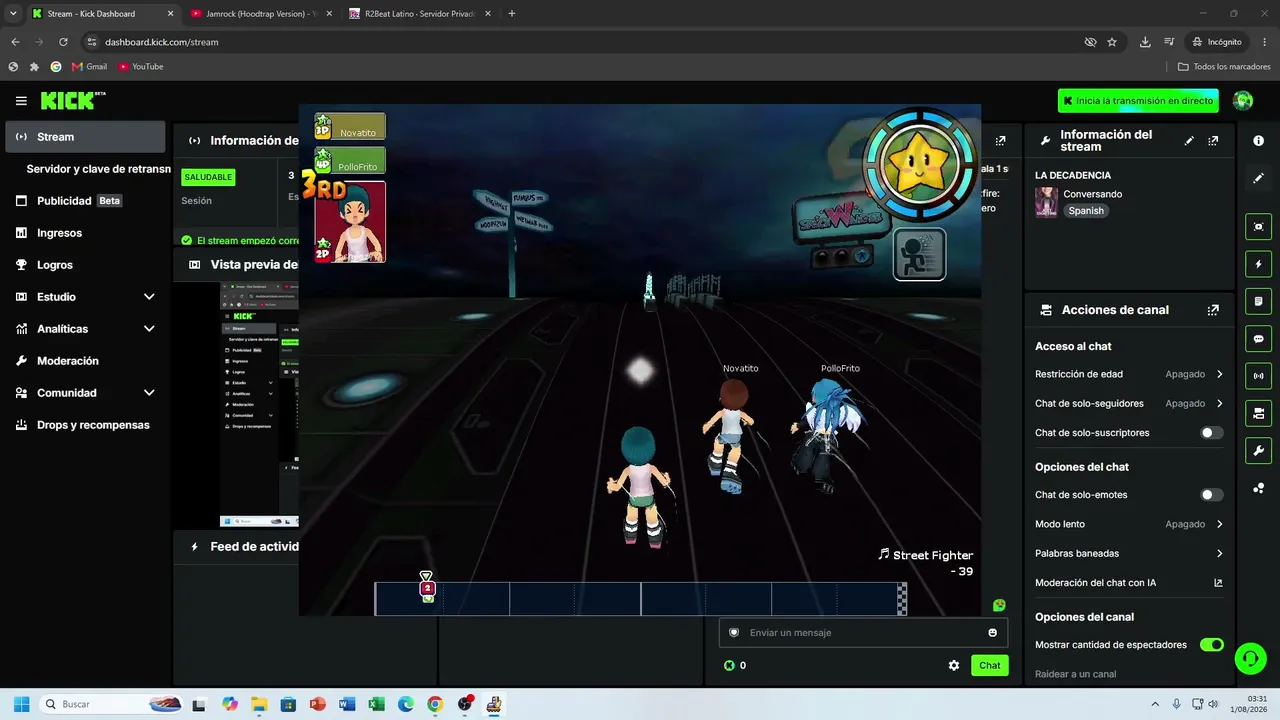Click the Spanish language tag

[1086, 211]
